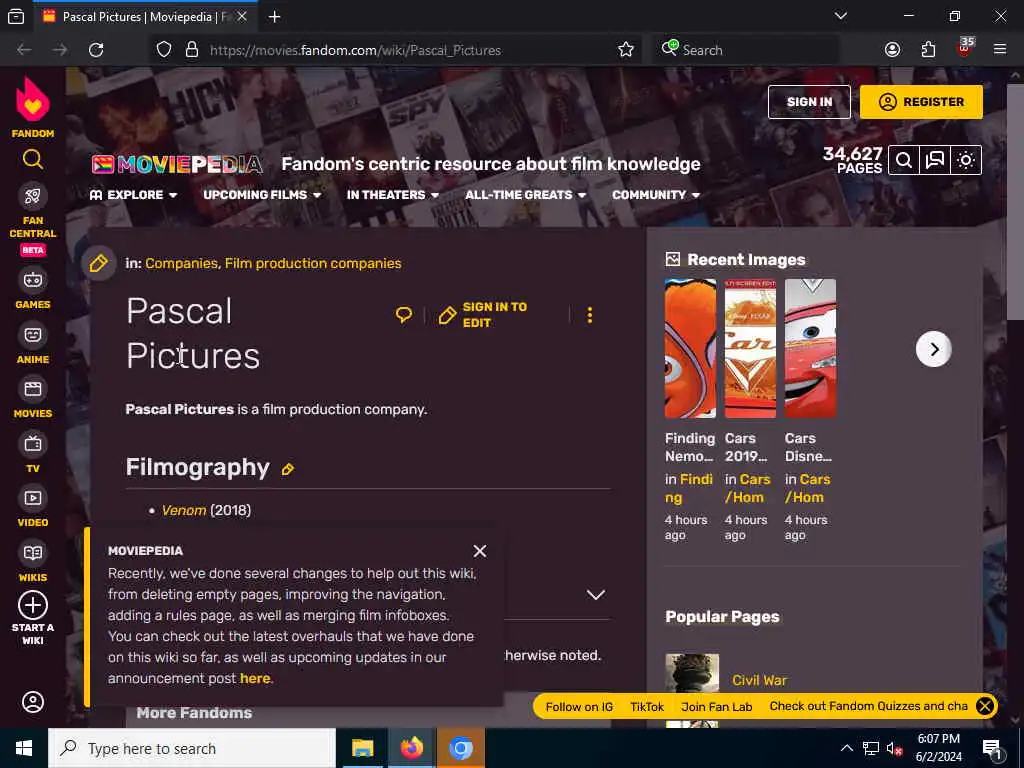Open File Explorer from taskbar
Screen dimensions: 1024x768
pyautogui.click(x=362, y=748)
